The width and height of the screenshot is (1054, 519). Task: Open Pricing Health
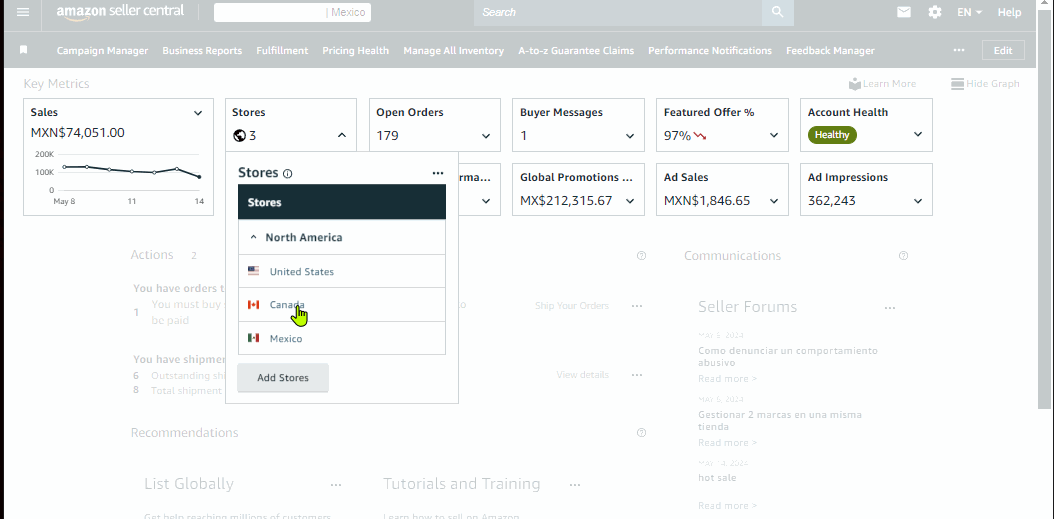(356, 50)
